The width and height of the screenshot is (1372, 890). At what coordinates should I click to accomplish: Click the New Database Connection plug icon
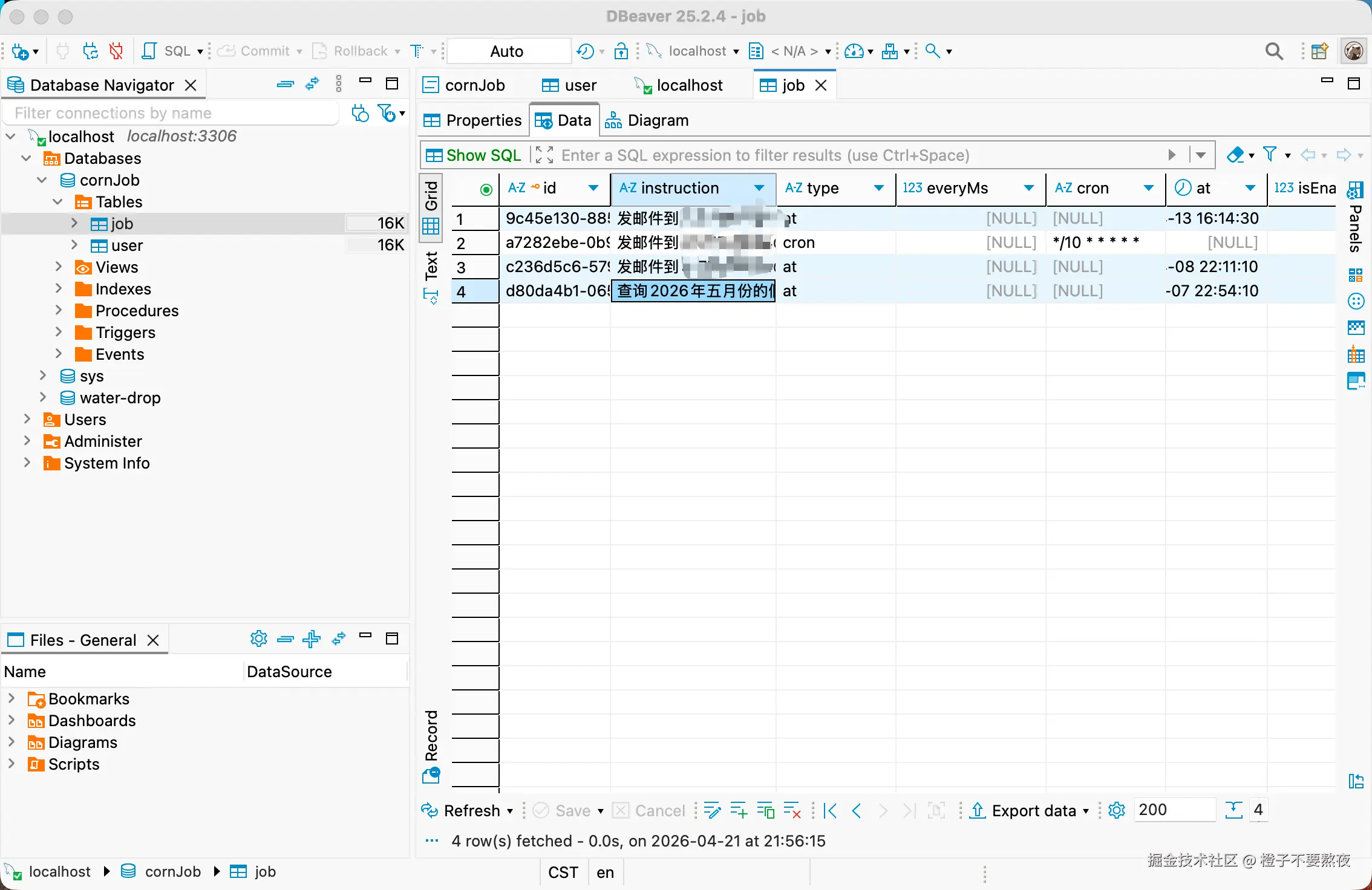coord(19,51)
